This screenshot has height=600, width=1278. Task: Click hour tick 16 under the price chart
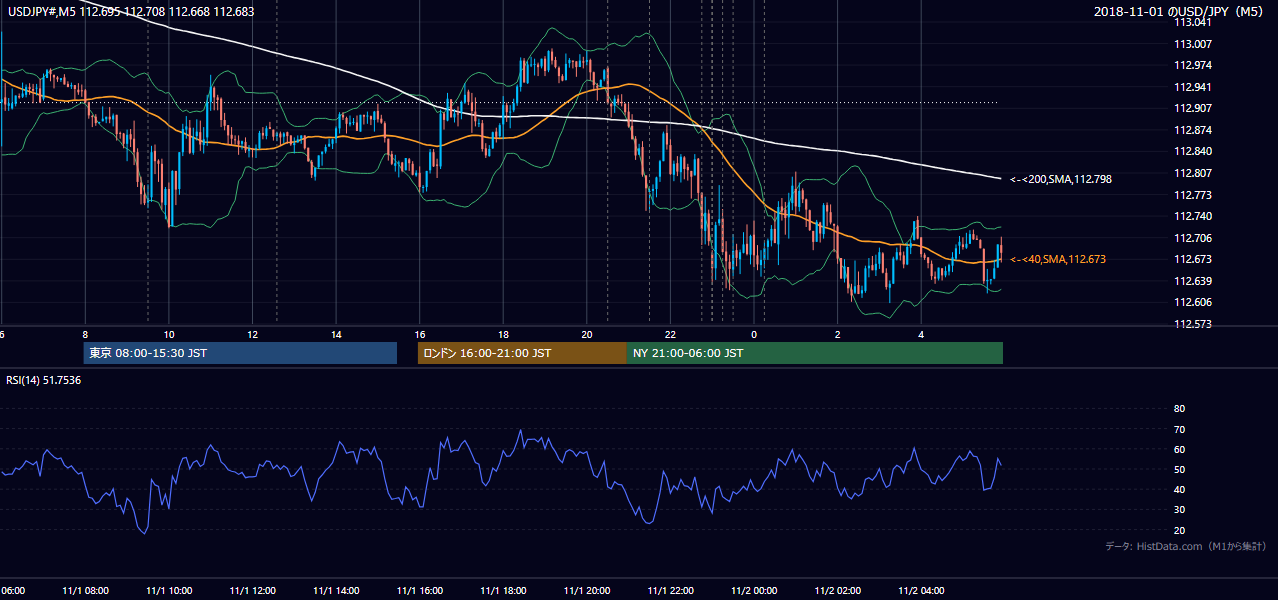tap(420, 334)
